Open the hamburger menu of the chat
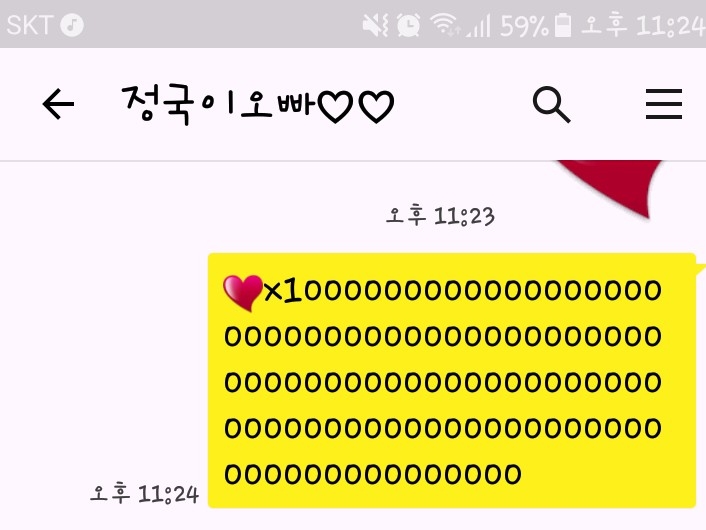The image size is (706, 530). click(x=664, y=104)
